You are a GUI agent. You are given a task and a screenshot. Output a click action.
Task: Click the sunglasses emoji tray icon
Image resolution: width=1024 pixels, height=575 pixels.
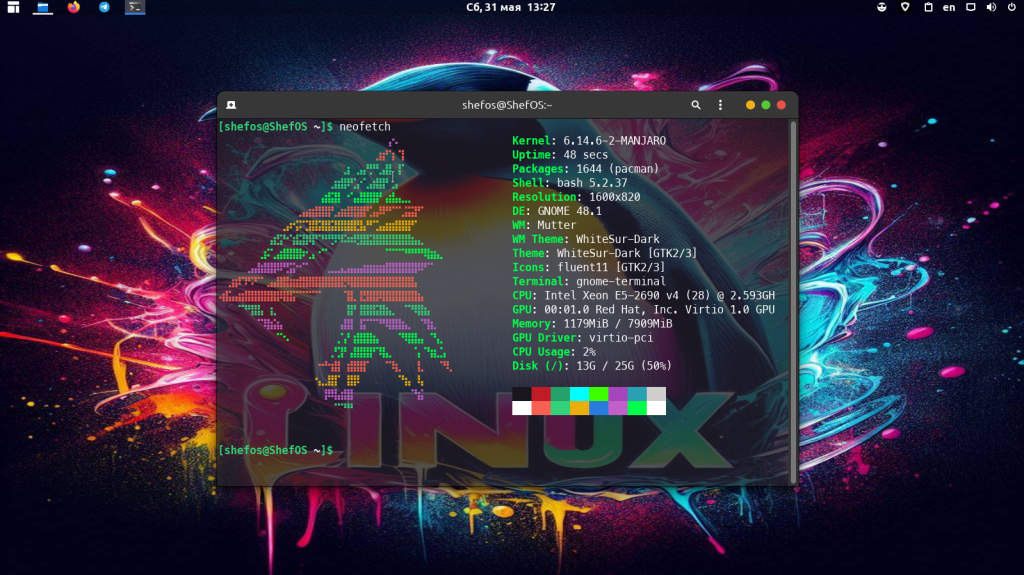coord(882,7)
